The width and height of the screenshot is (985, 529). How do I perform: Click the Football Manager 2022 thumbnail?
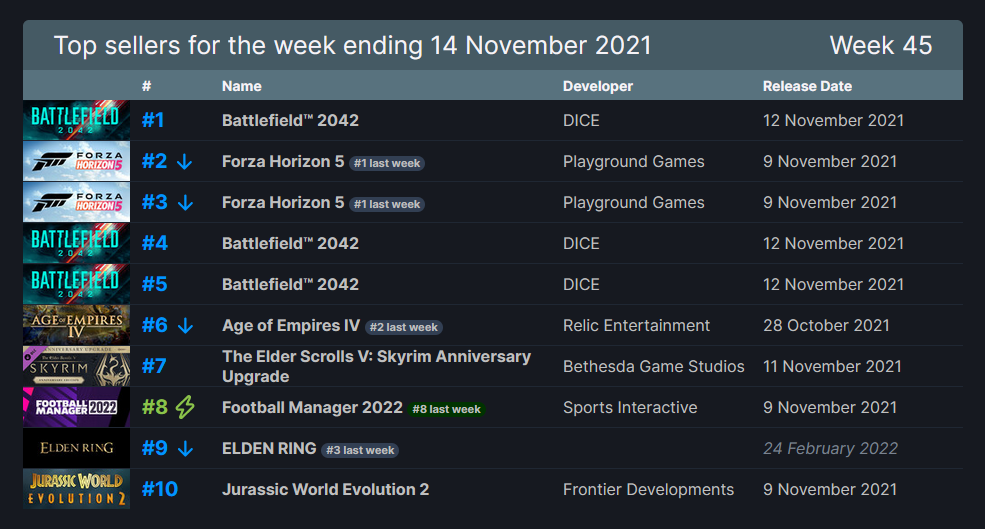tap(77, 407)
